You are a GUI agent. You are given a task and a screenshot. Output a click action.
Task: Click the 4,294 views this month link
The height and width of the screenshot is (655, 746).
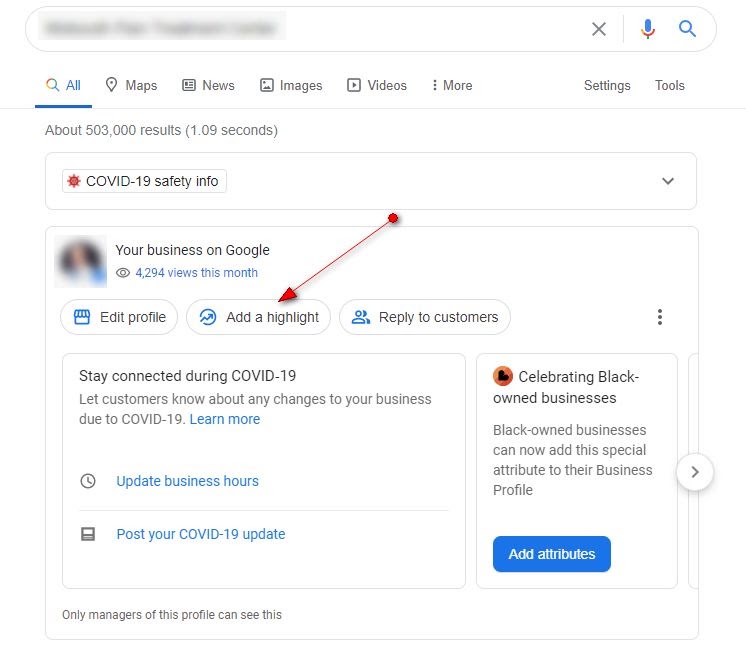[196, 272]
